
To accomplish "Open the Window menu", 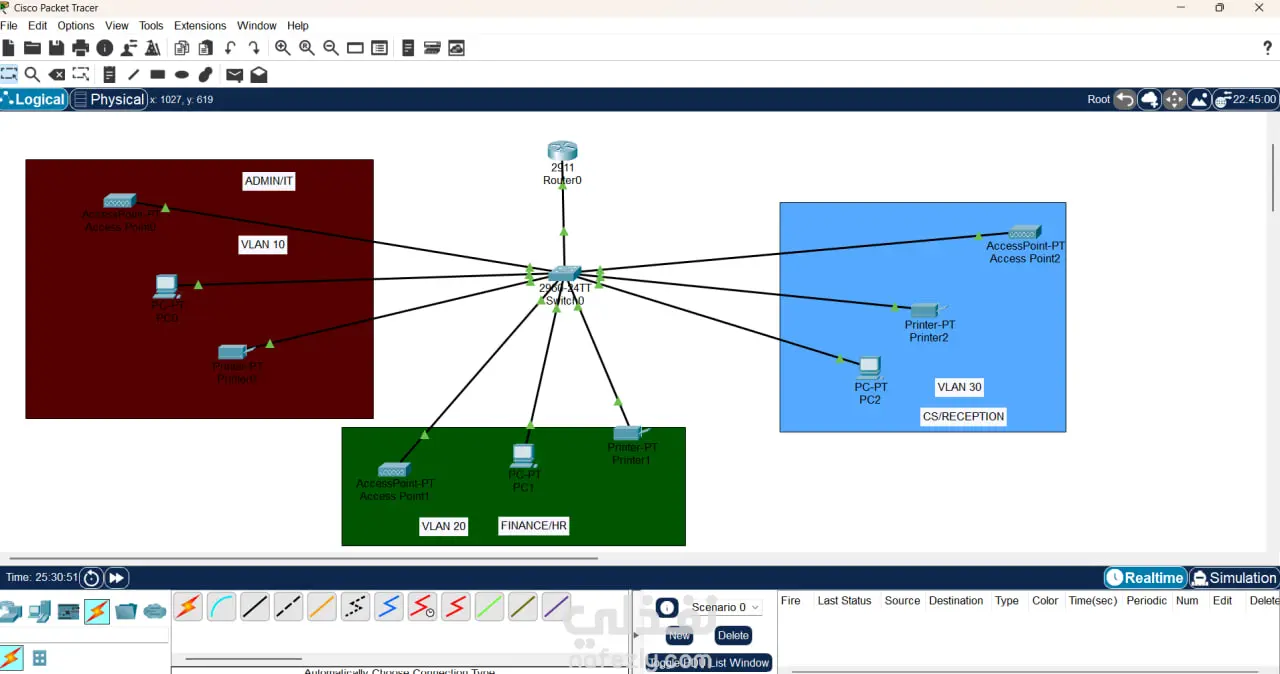I will click(x=257, y=25).
